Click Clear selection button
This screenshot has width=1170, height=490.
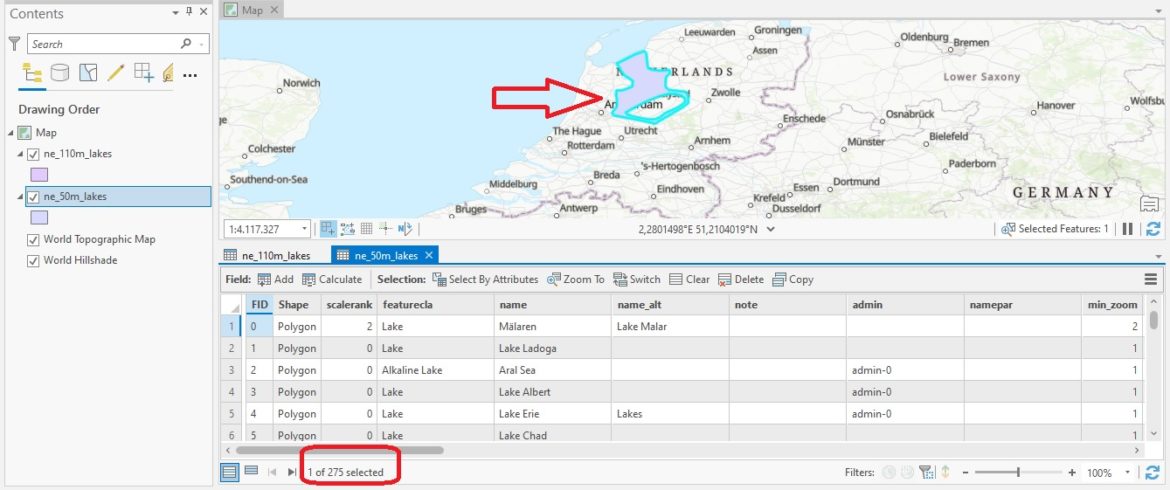[x=689, y=280]
